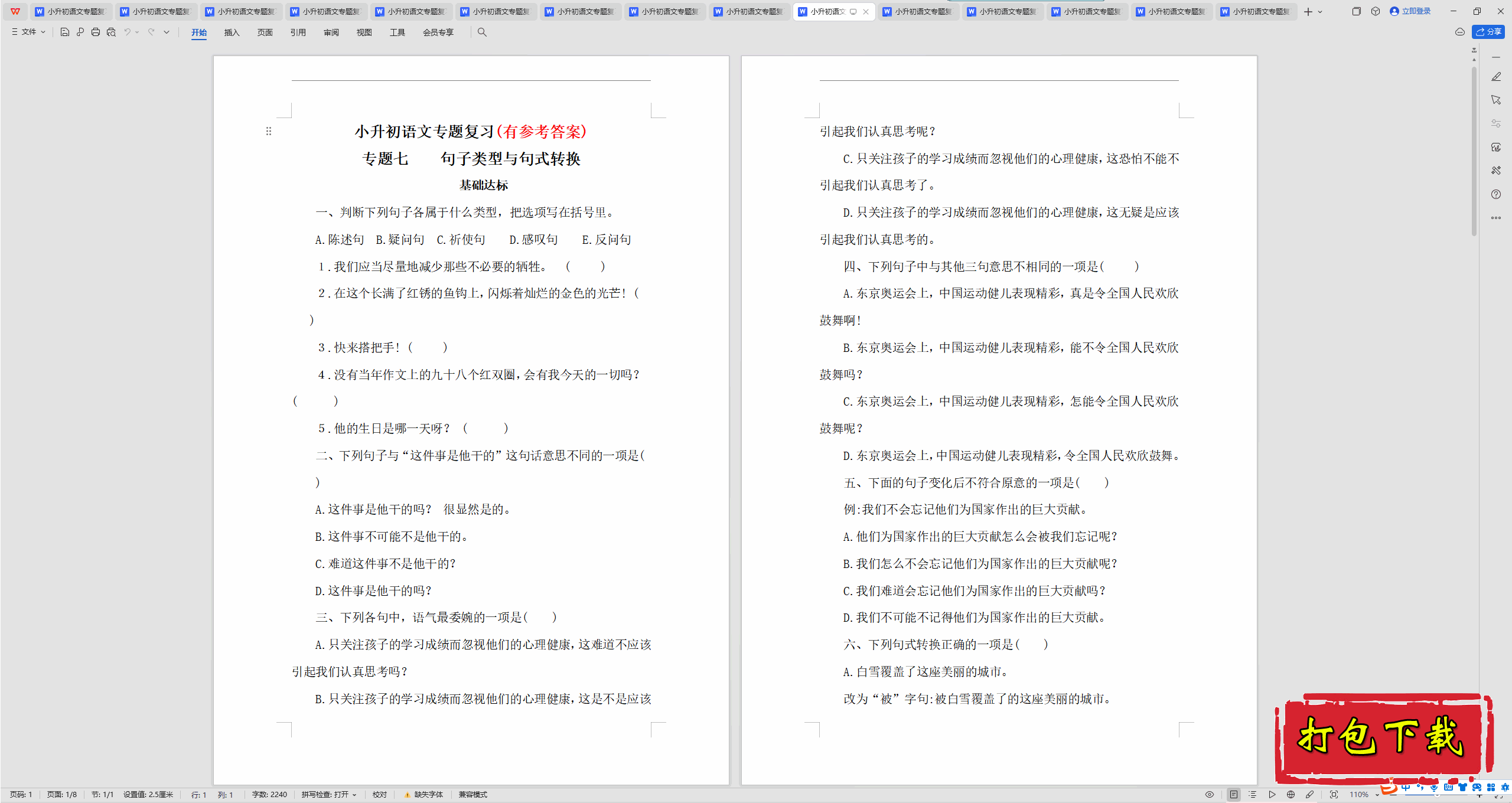
Task: Click the 校对 proofreading button in status bar
Action: click(380, 795)
